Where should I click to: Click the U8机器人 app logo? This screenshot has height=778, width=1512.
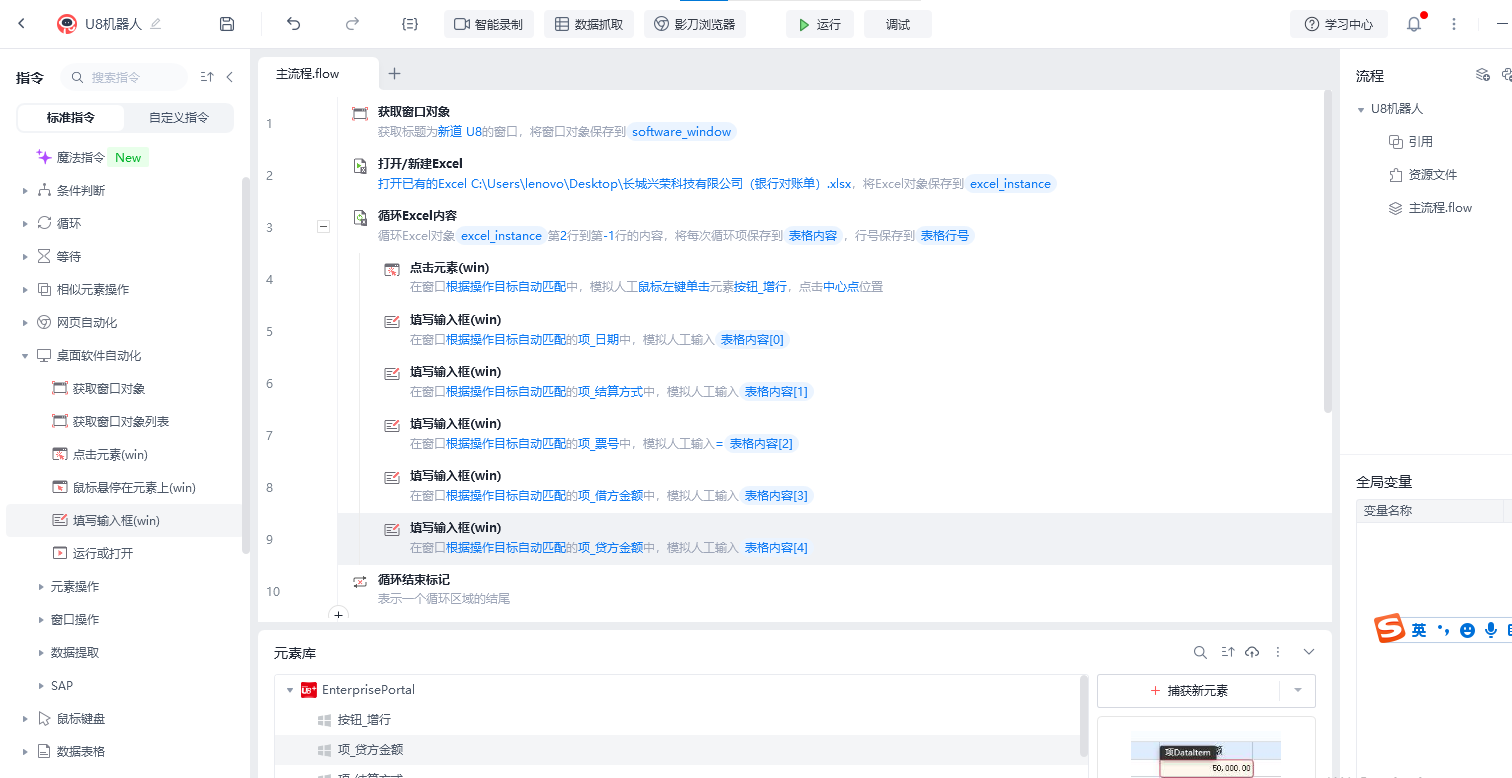pyautogui.click(x=67, y=24)
